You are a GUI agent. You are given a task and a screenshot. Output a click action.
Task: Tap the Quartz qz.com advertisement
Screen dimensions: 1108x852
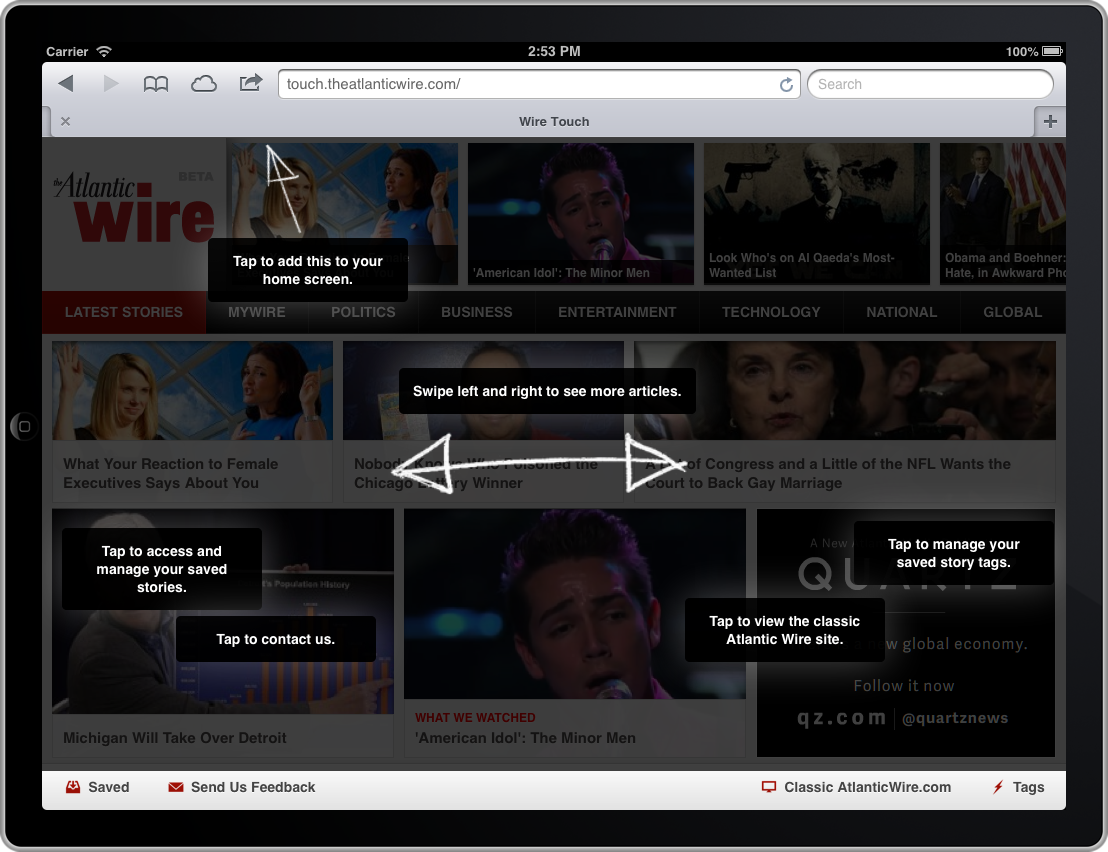click(906, 633)
